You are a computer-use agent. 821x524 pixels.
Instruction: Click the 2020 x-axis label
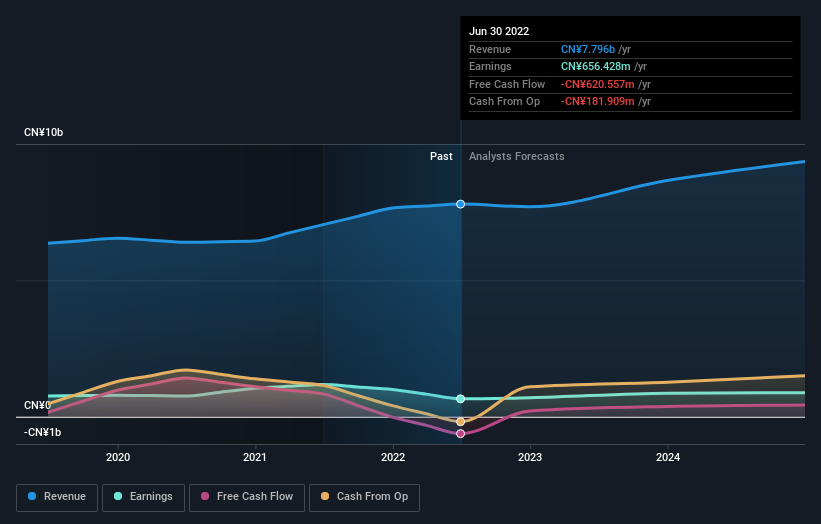coord(118,457)
